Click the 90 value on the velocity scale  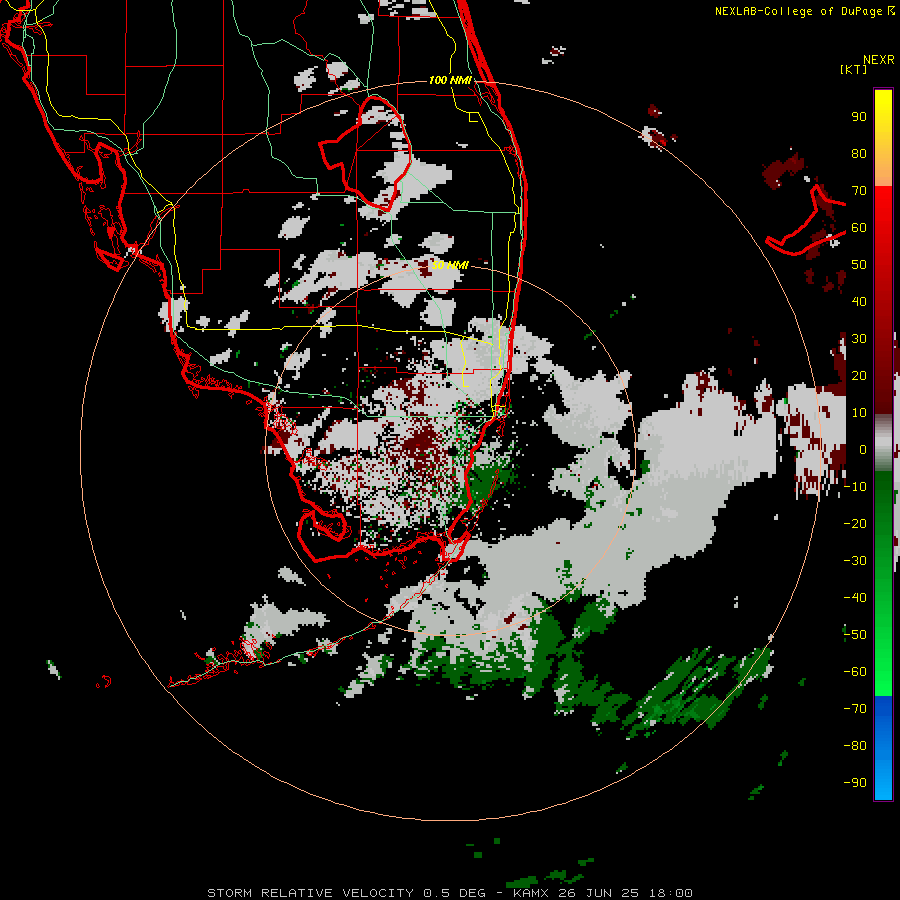point(859,117)
